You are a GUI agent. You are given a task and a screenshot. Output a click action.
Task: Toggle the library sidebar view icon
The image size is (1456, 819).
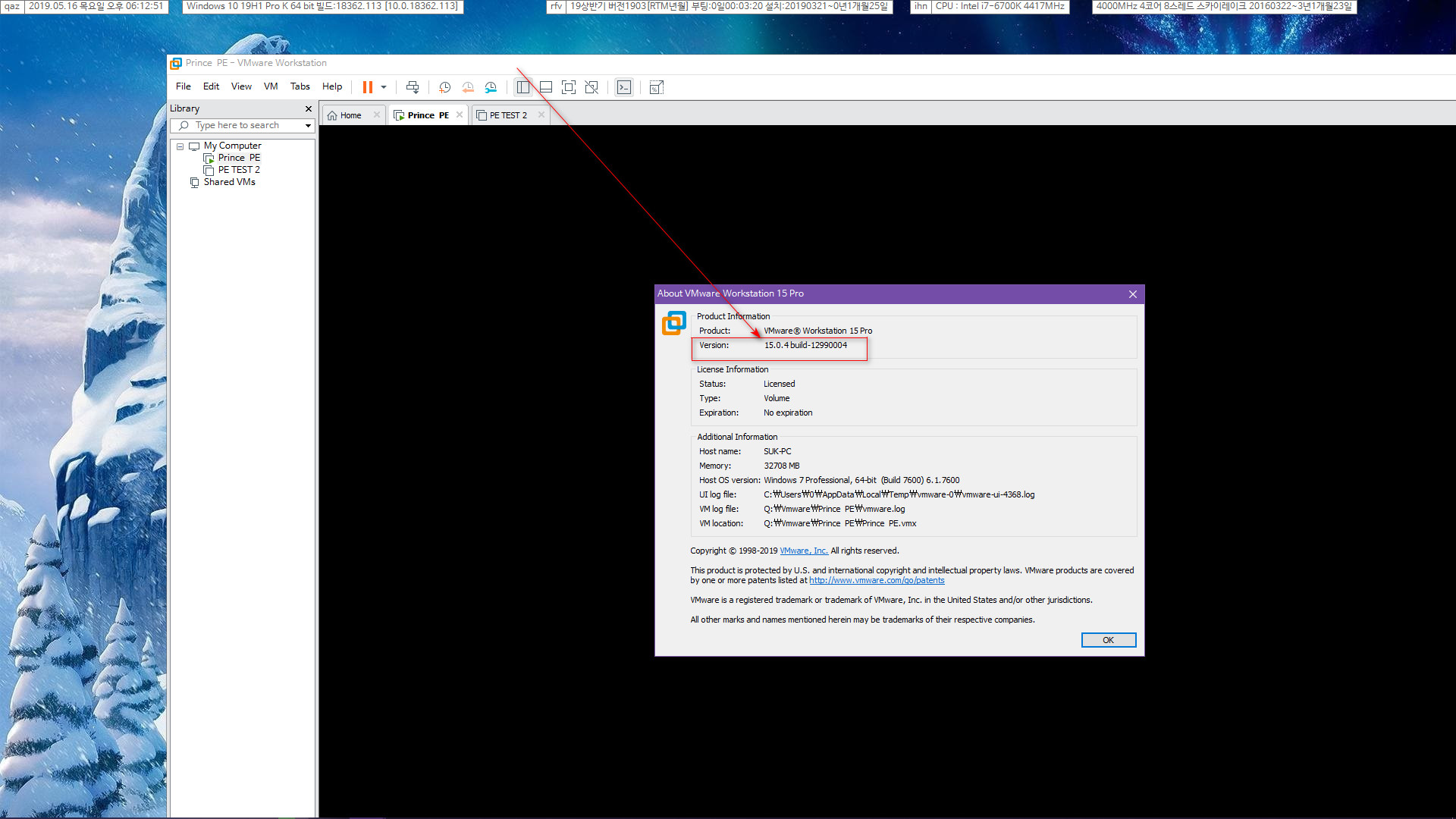coord(523,87)
